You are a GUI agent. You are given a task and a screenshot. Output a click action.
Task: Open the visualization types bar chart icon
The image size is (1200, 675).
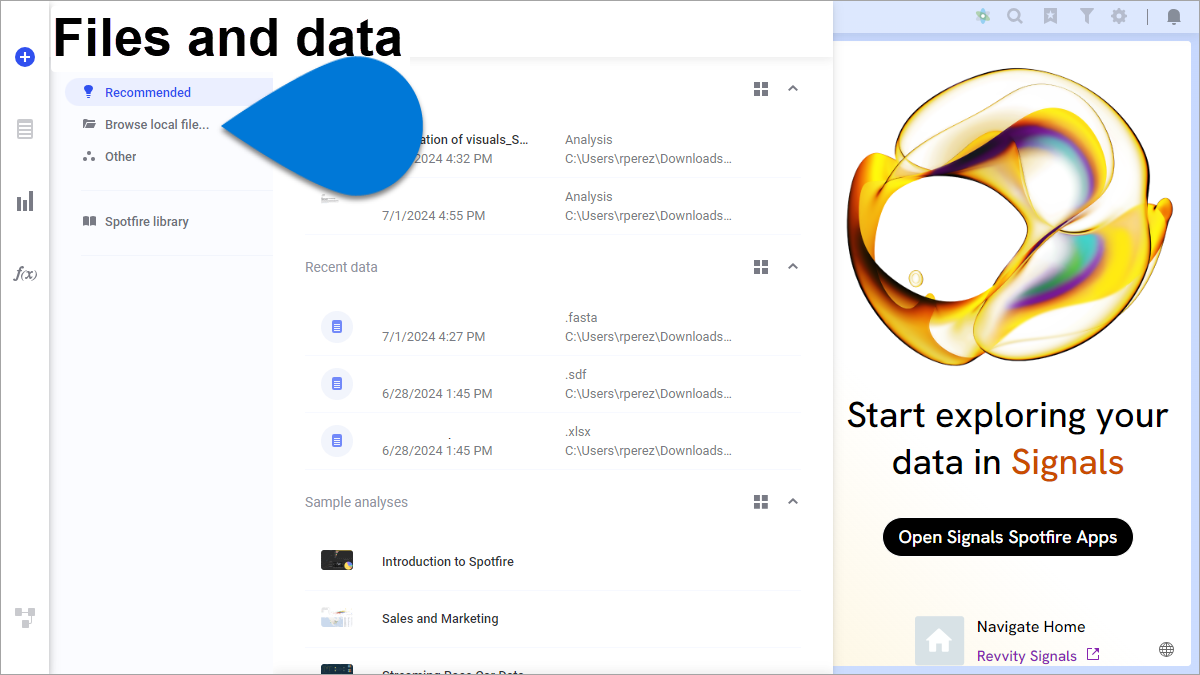tap(24, 200)
